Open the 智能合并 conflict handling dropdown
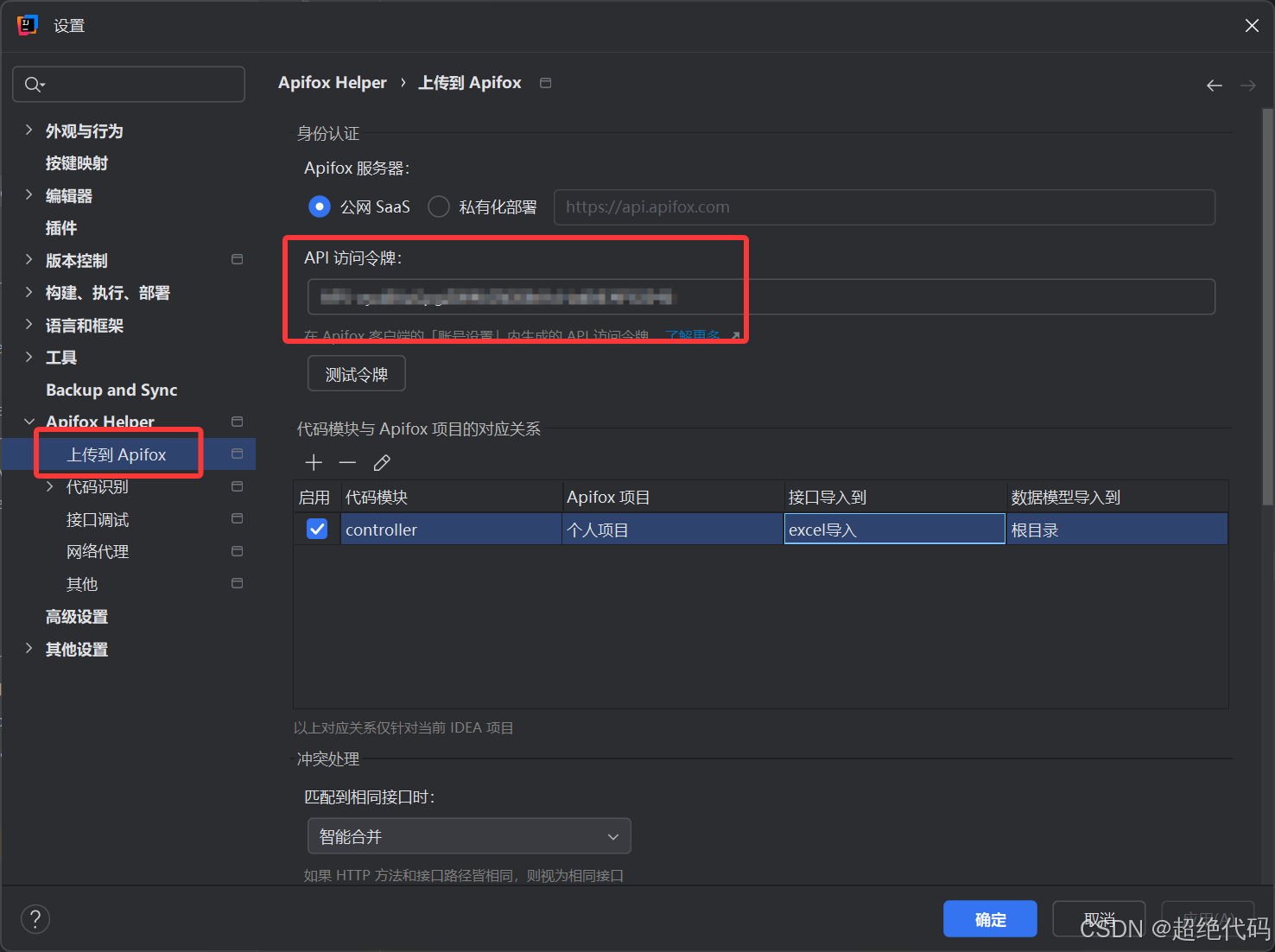The height and width of the screenshot is (952, 1275). pyautogui.click(x=469, y=836)
